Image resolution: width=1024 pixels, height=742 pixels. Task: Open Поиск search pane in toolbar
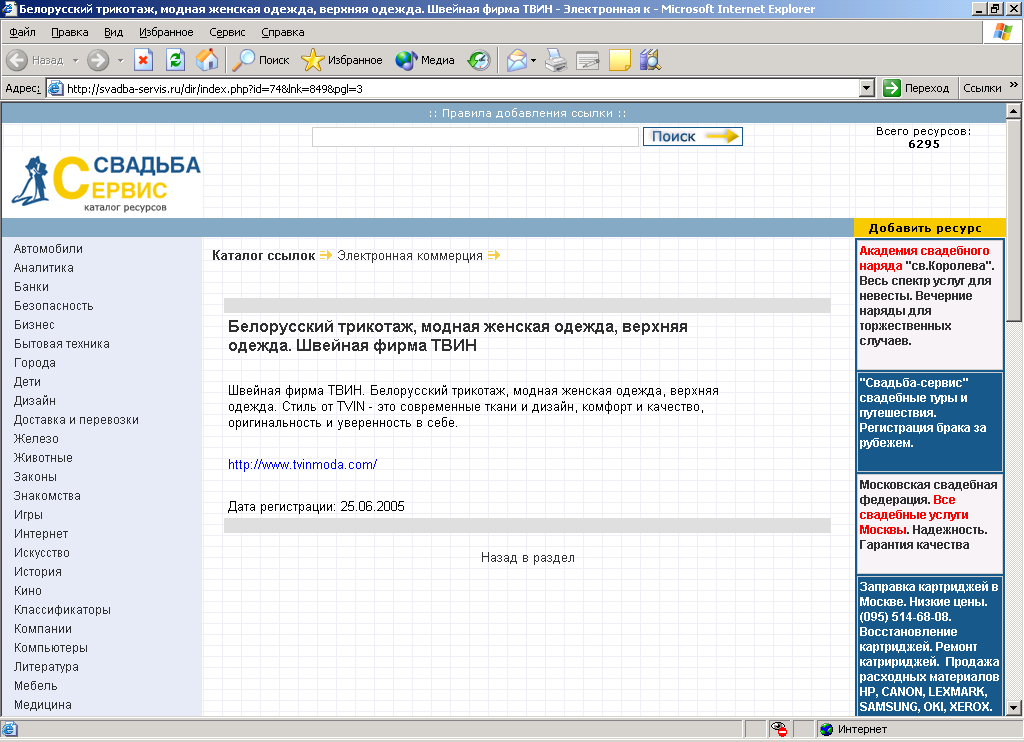click(261, 60)
